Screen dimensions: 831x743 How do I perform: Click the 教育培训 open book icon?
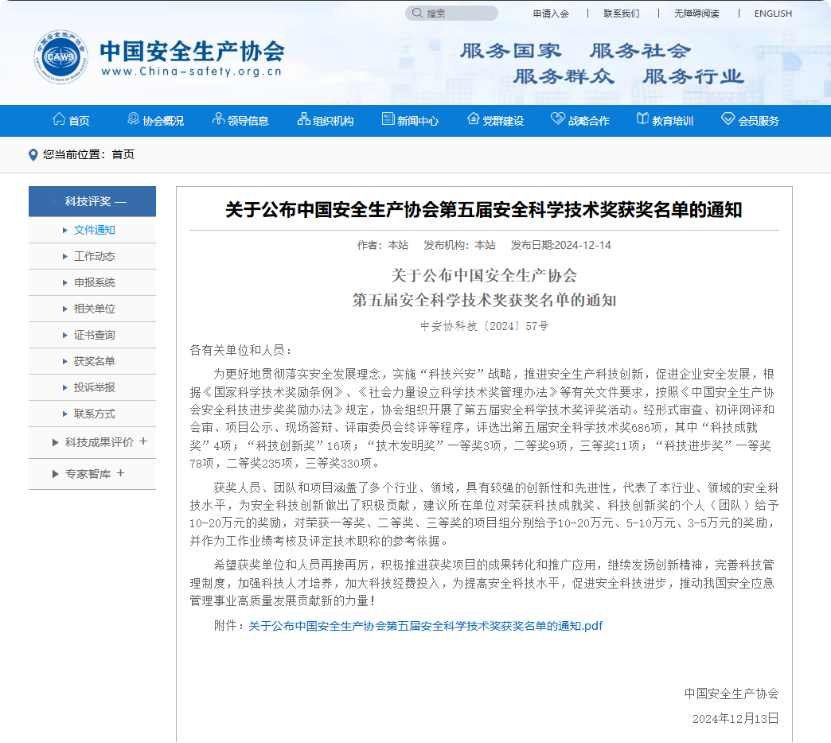coord(643,120)
